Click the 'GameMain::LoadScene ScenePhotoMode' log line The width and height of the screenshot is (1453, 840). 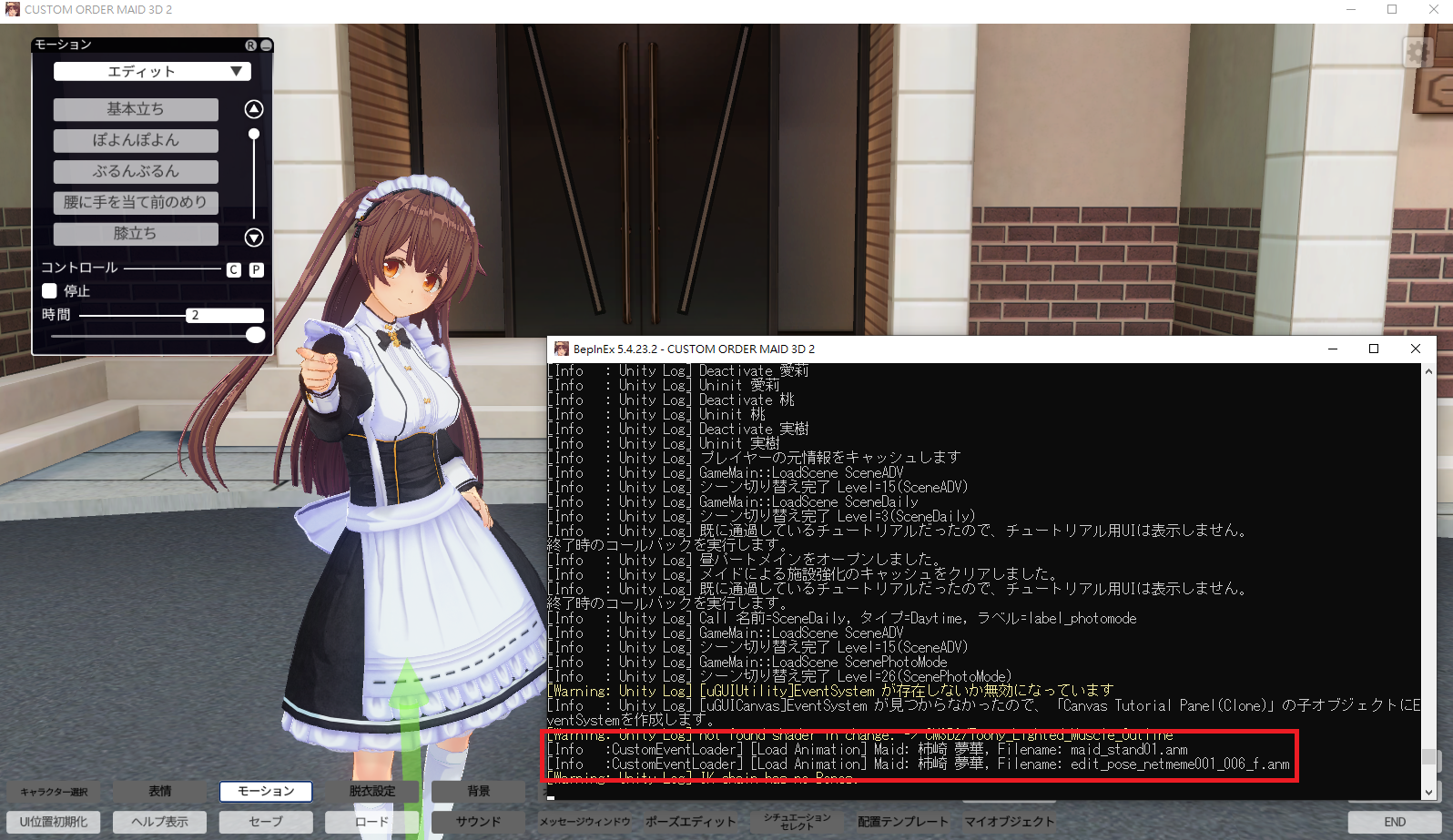tap(747, 663)
